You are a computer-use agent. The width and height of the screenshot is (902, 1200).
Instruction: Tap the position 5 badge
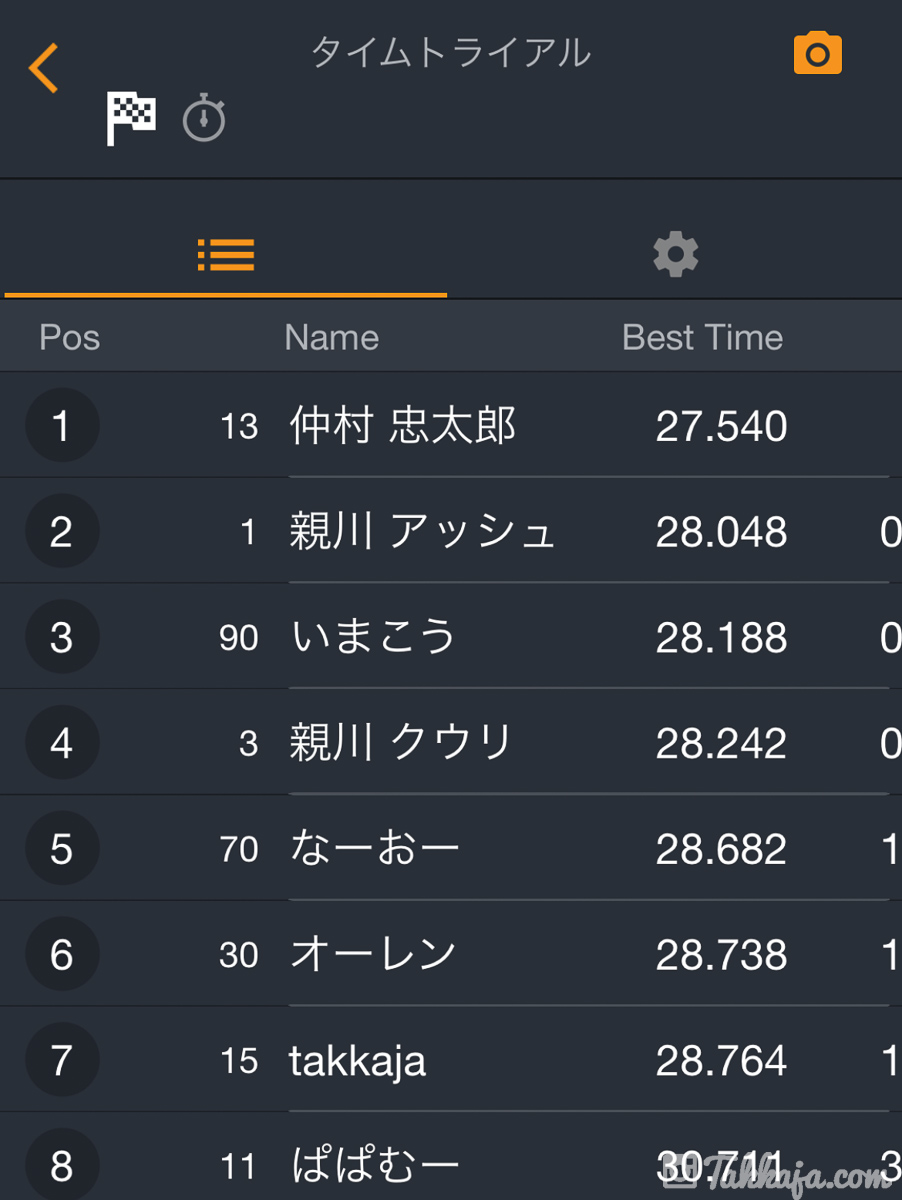click(61, 849)
